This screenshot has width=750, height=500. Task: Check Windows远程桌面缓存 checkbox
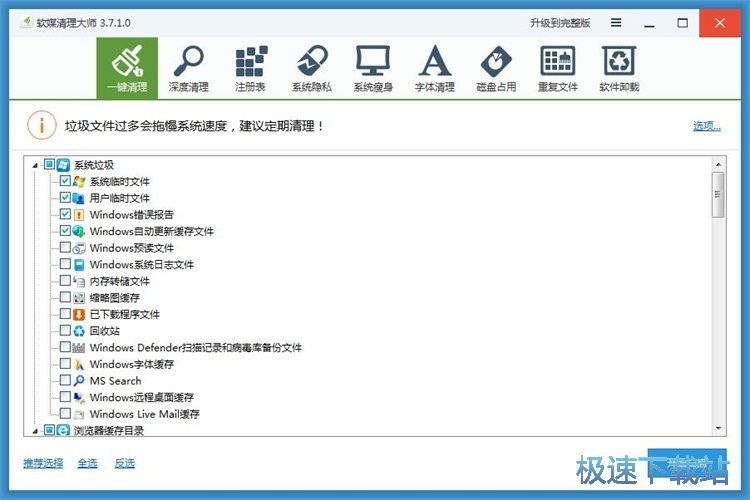pyautogui.click(x=65, y=397)
